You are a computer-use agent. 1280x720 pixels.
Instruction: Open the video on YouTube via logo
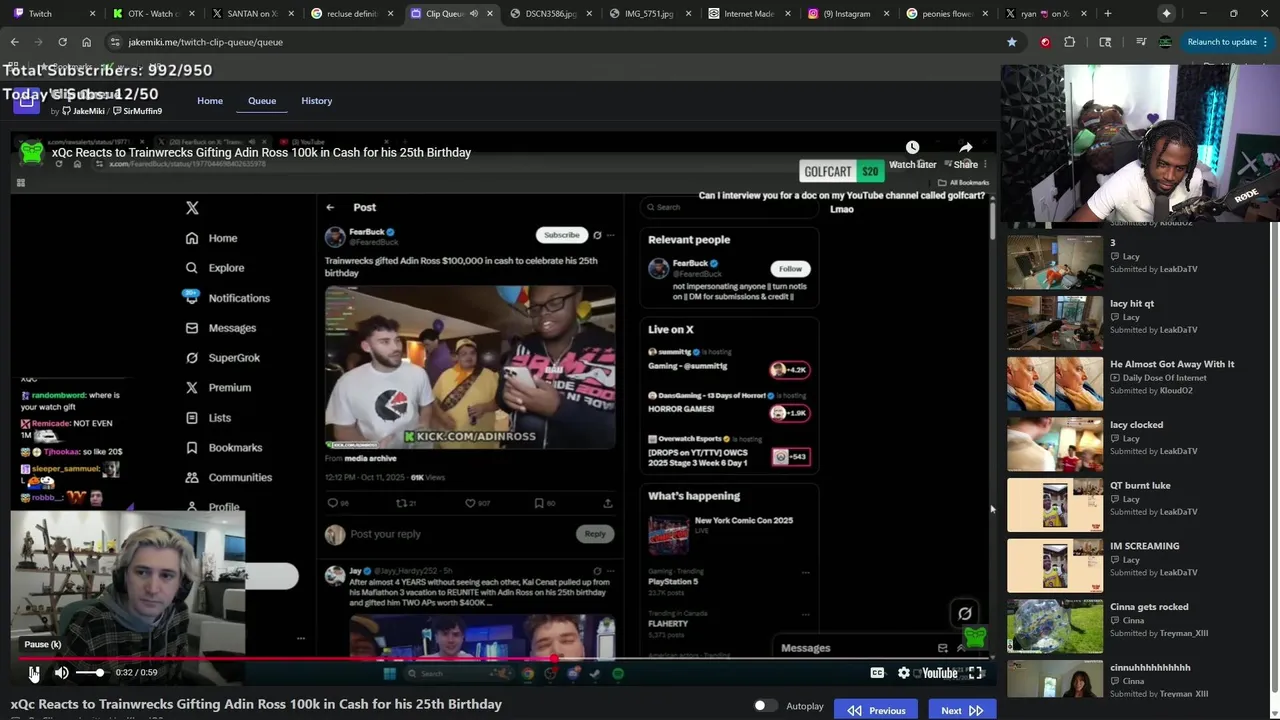pyautogui.click(x=939, y=673)
